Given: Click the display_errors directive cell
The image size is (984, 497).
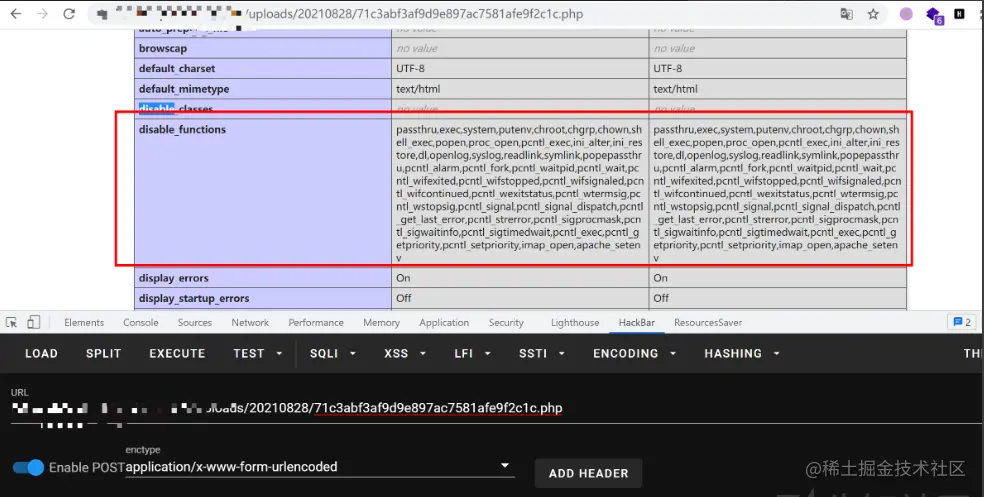Looking at the screenshot, I should coord(263,278).
